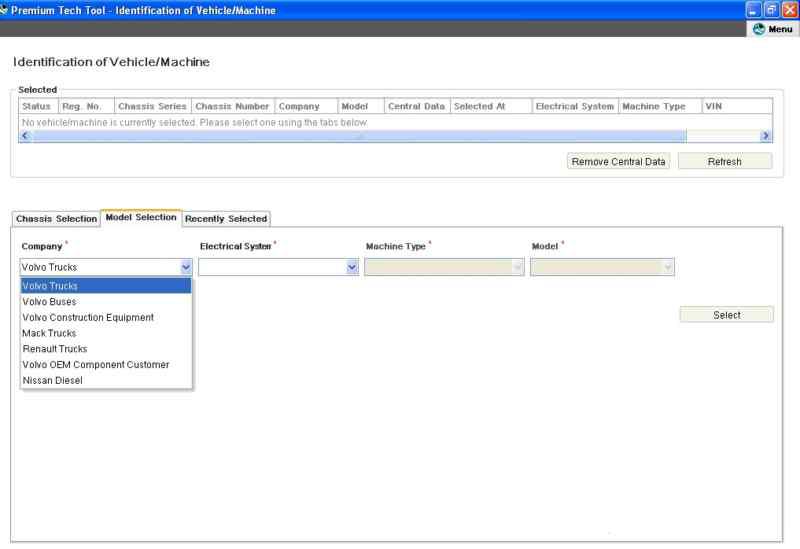Select Volvo Trucks from the list
Screen dimensions: 800x549
105,286
